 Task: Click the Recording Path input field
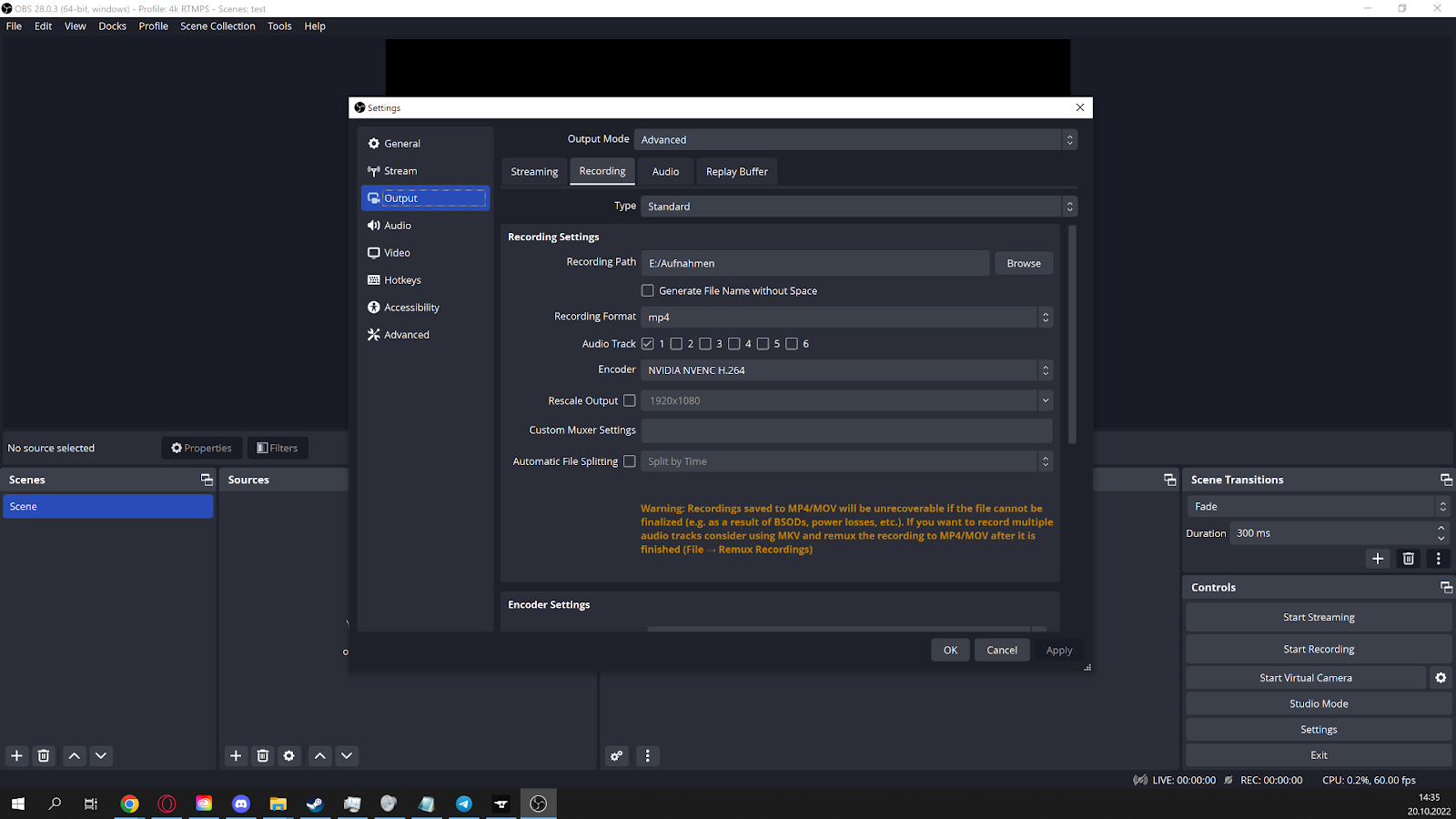815,263
